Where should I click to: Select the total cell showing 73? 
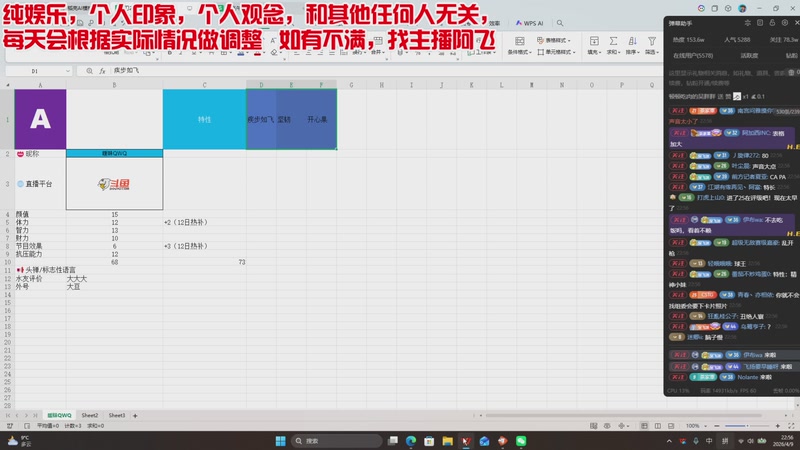coord(205,262)
